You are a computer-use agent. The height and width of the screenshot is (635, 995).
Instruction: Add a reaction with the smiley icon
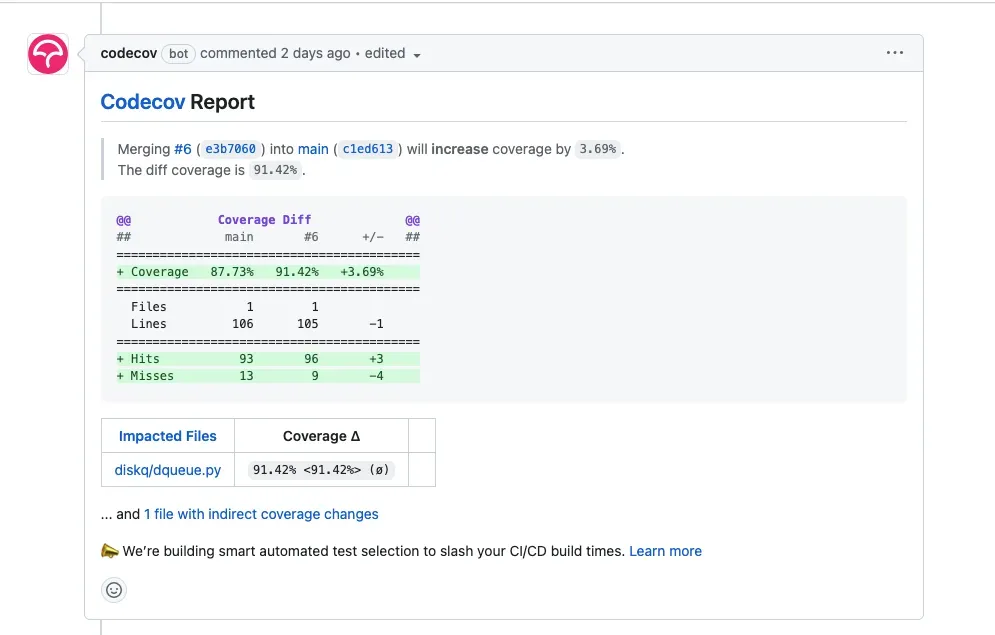114,590
